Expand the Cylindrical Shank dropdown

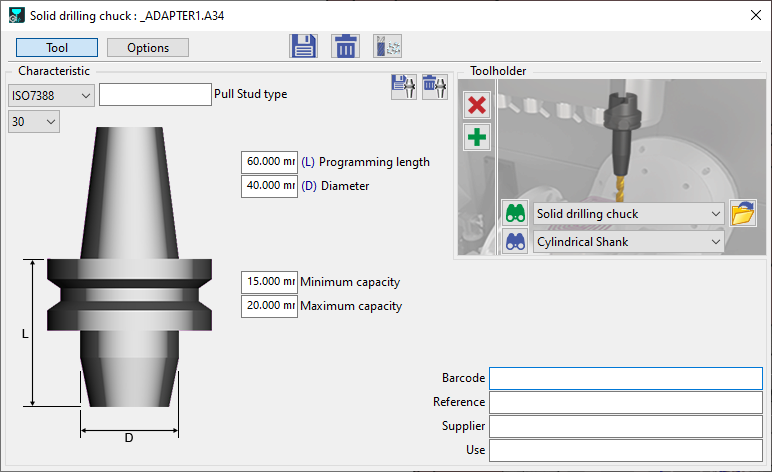628,242
